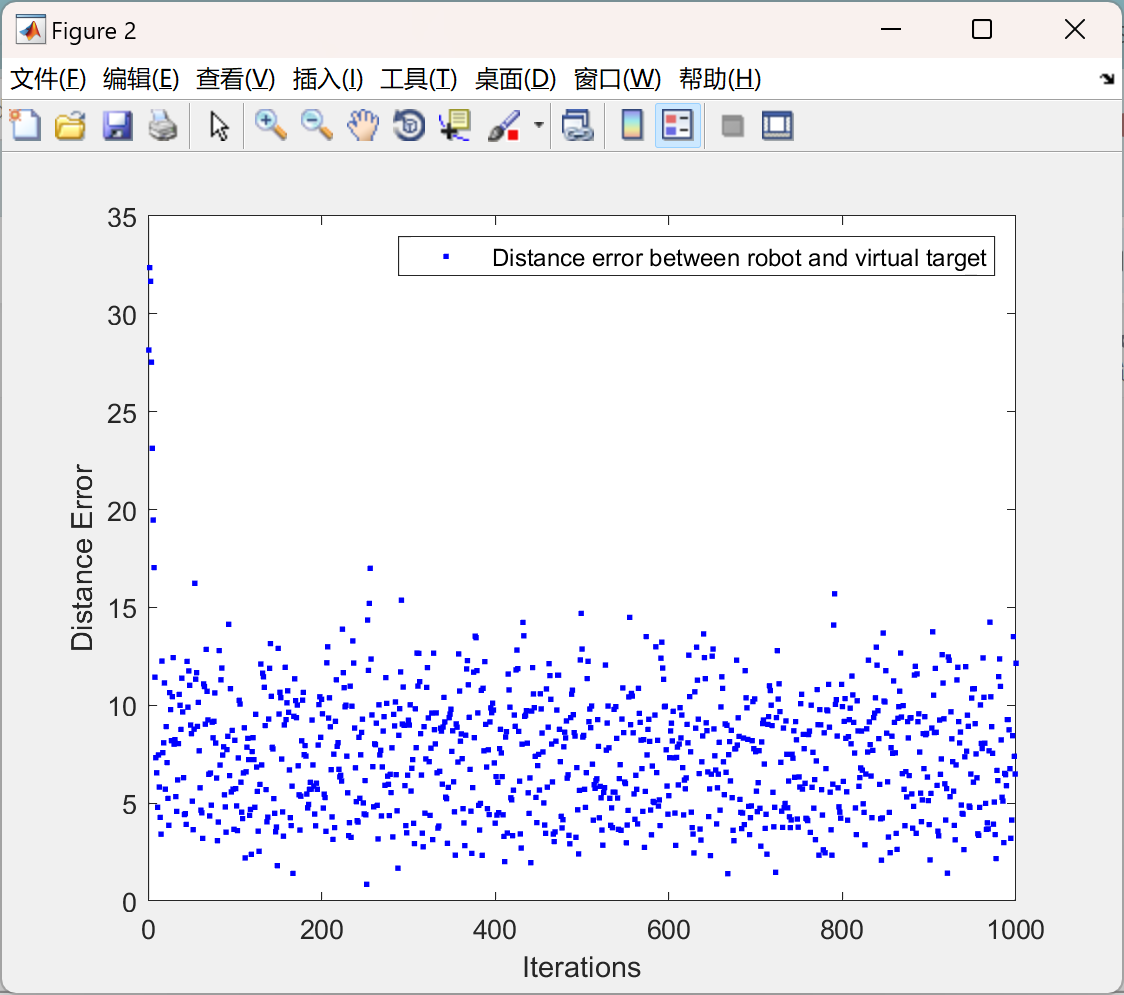Save figure with the floppy disk icon
This screenshot has width=1124, height=995.
point(117,126)
